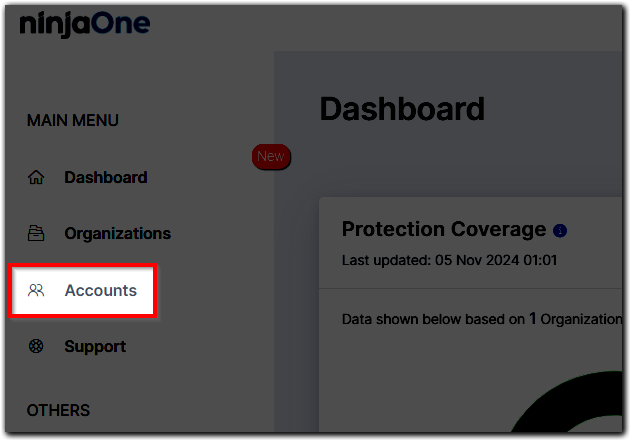
Task: Open the Support menu entry
Action: pos(95,347)
